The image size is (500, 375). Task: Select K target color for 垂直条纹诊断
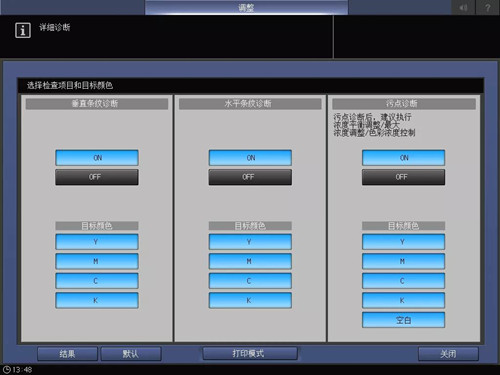click(97, 300)
